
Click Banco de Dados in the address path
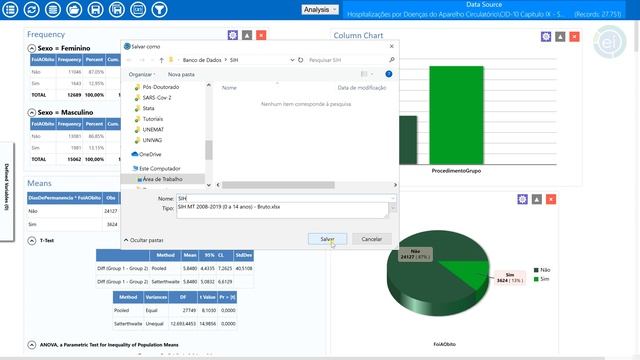[202, 60]
